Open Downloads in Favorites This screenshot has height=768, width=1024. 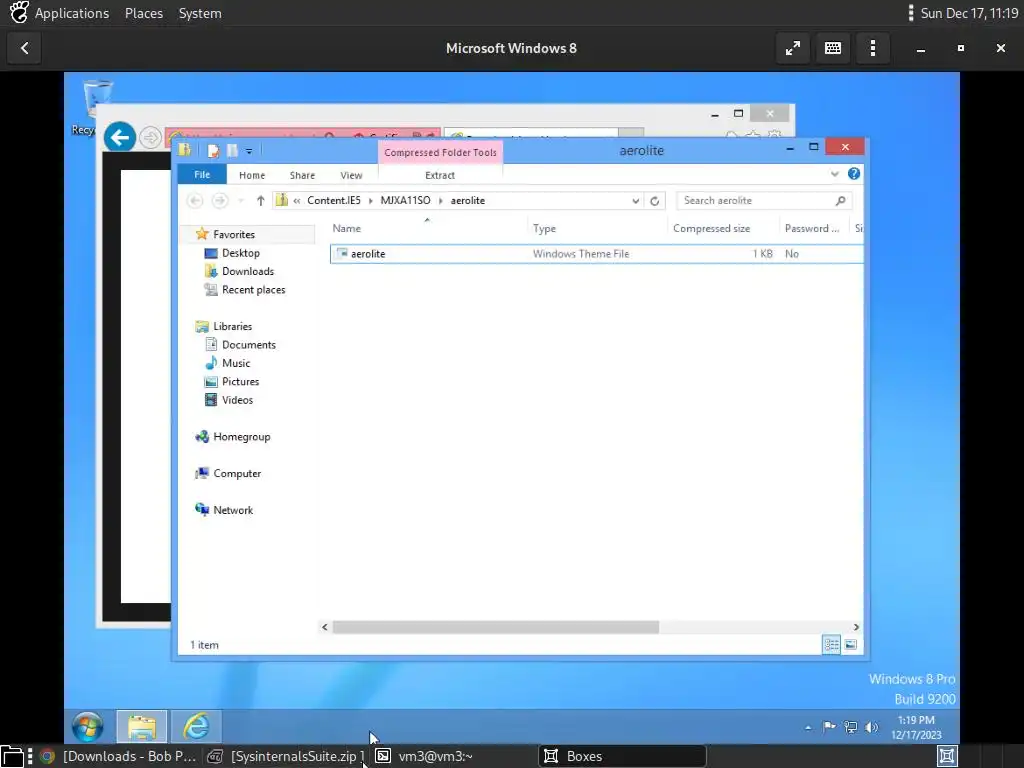(x=248, y=271)
